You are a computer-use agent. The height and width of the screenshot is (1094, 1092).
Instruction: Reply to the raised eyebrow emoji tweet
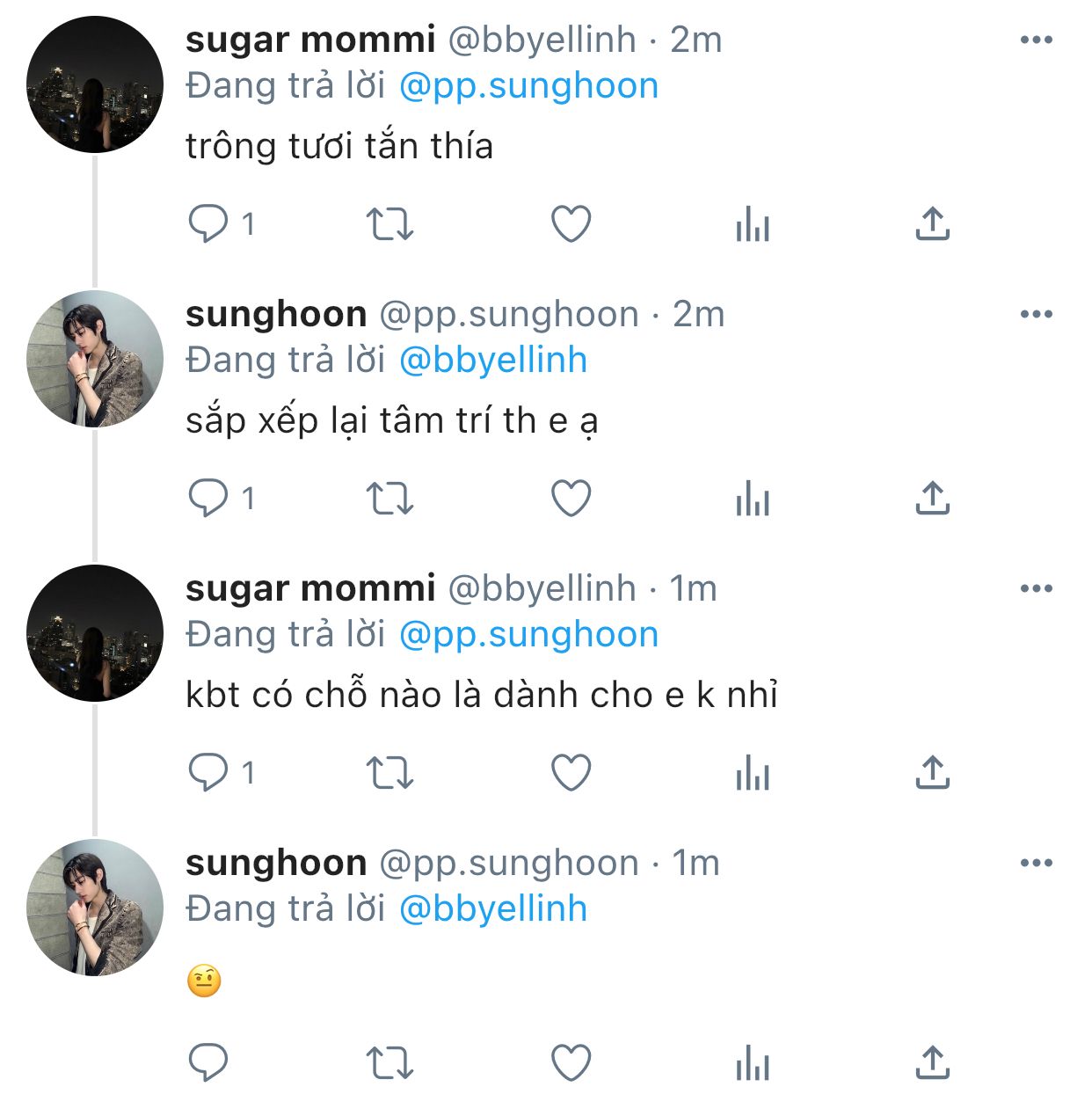(208, 1062)
